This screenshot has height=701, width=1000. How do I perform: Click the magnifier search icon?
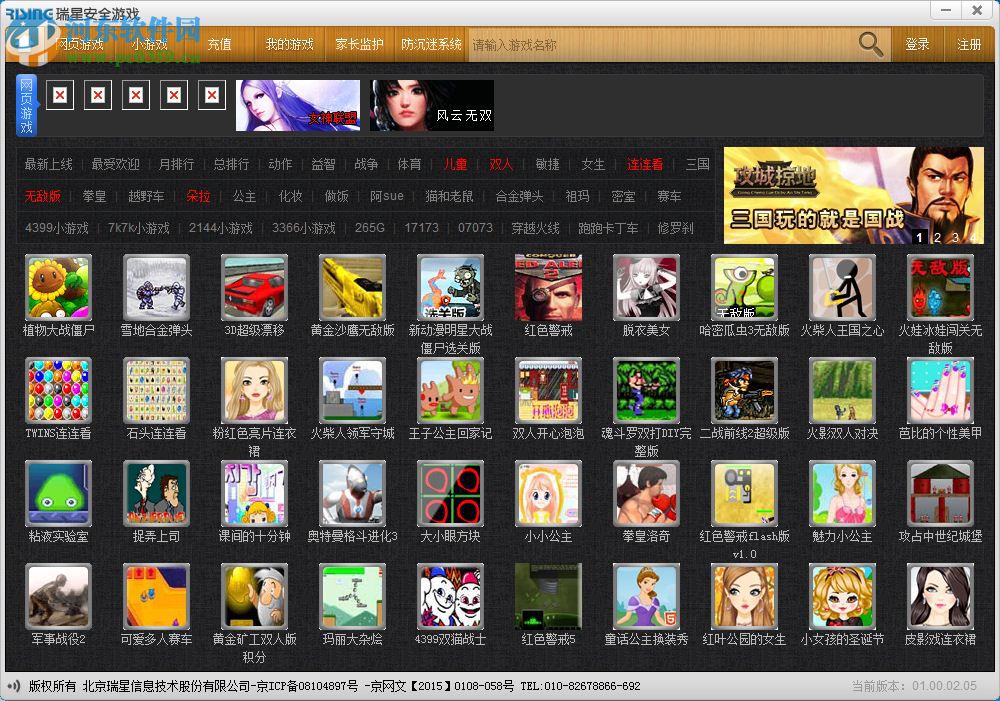871,44
